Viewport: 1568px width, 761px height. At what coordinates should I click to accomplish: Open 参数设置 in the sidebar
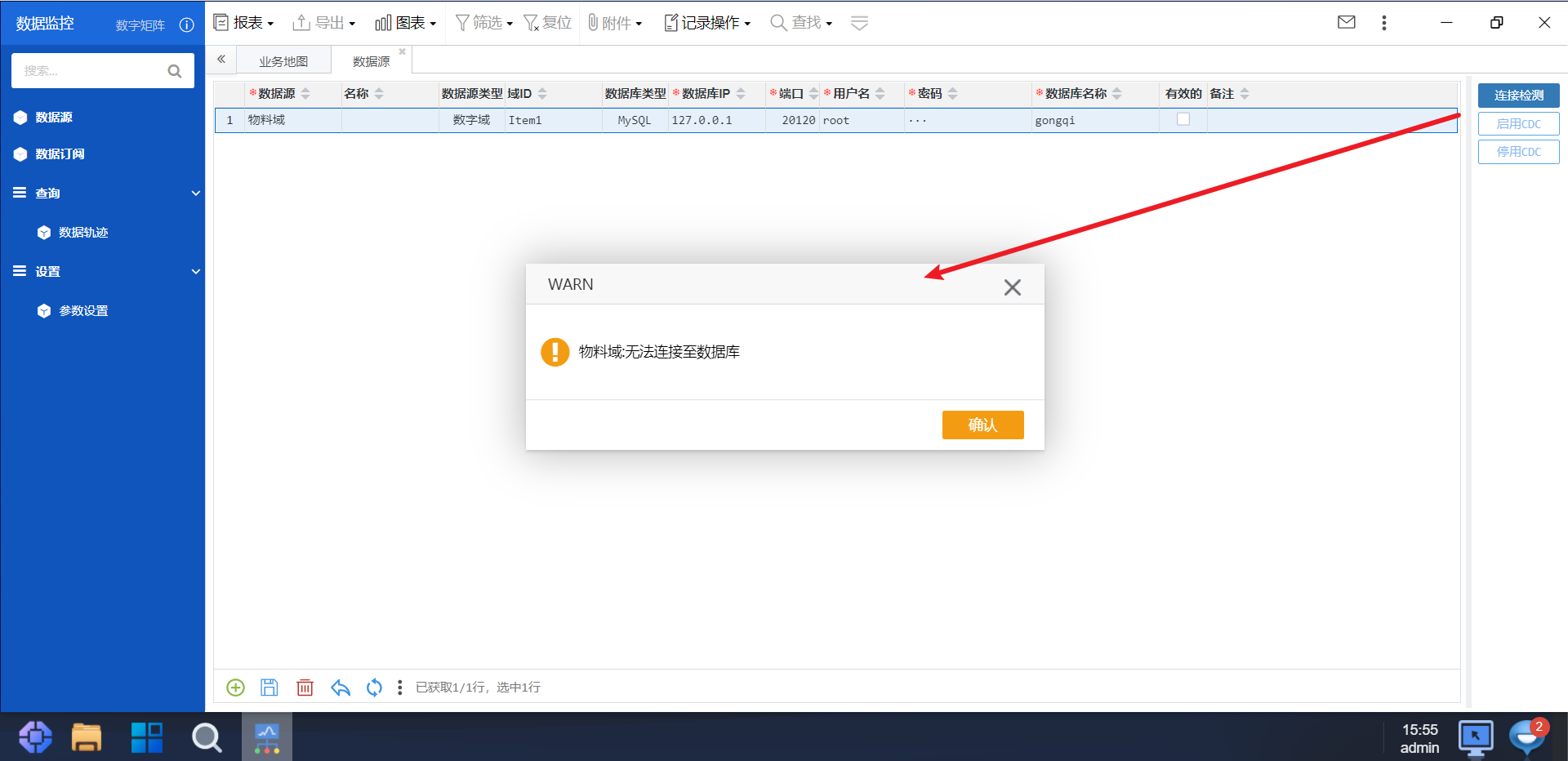(83, 311)
